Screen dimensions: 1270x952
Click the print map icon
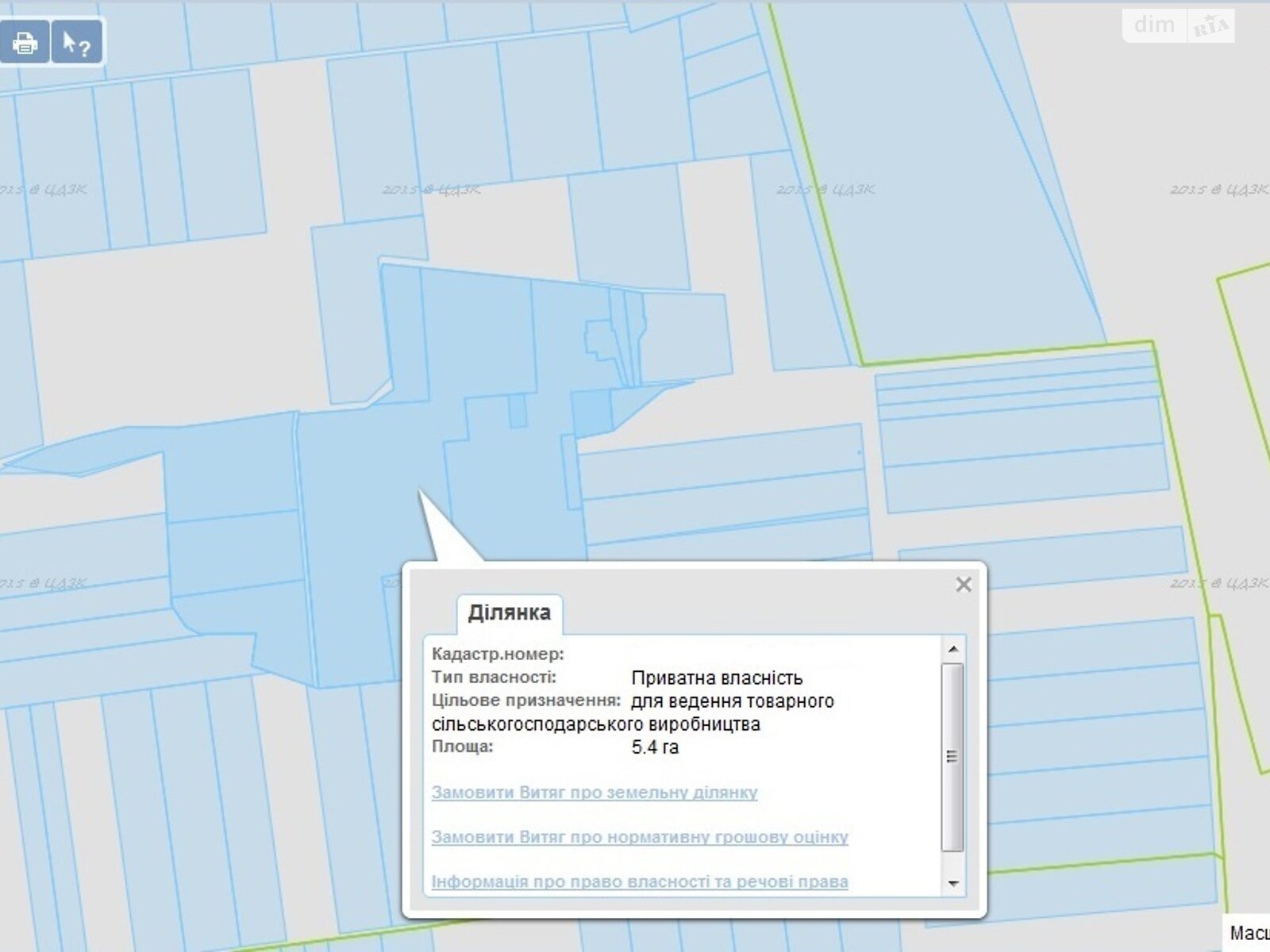tap(25, 42)
